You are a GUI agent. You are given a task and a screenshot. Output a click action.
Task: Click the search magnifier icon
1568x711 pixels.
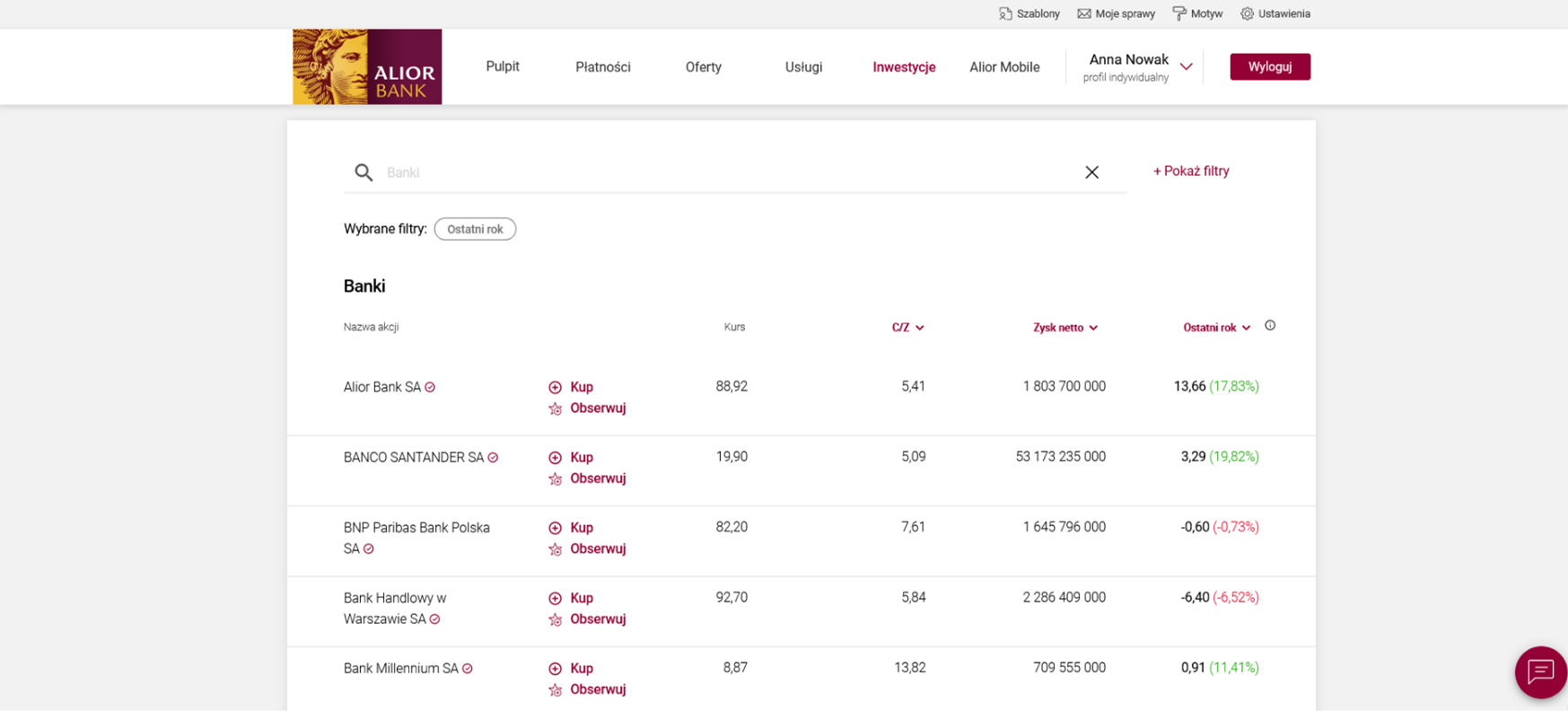click(364, 172)
